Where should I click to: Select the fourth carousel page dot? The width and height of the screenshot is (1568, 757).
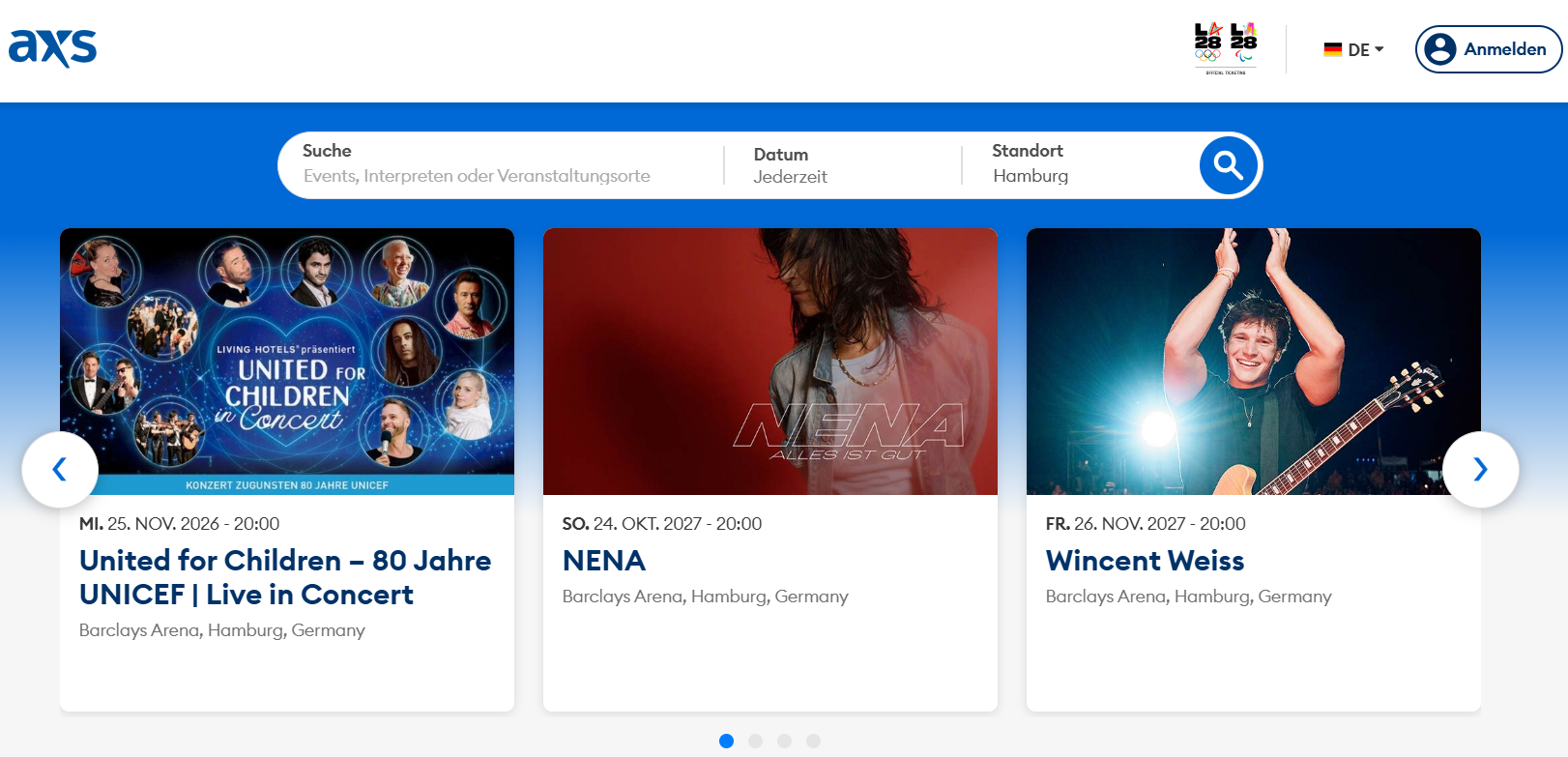814,741
